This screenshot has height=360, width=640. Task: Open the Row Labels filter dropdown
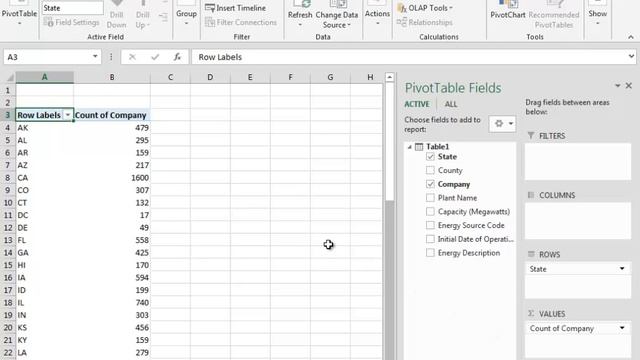point(68,115)
